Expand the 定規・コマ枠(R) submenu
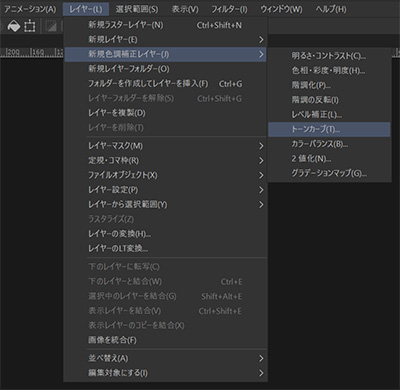400x390 pixels. [165, 161]
